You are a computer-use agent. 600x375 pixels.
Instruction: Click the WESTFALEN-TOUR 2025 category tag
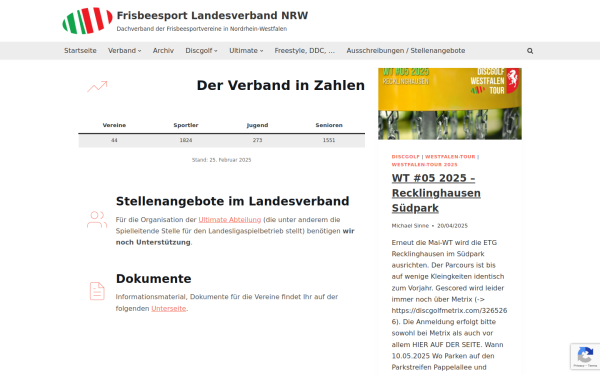[x=424, y=165]
